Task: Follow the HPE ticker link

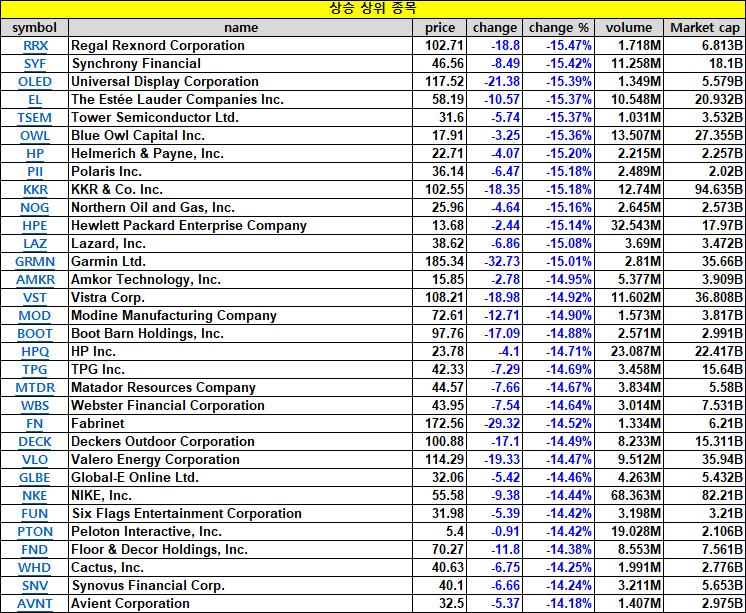Action: click(35, 226)
